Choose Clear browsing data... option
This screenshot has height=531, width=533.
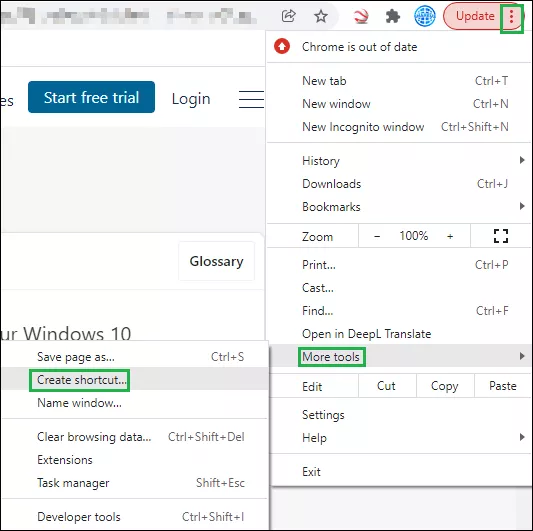click(x=135, y=437)
